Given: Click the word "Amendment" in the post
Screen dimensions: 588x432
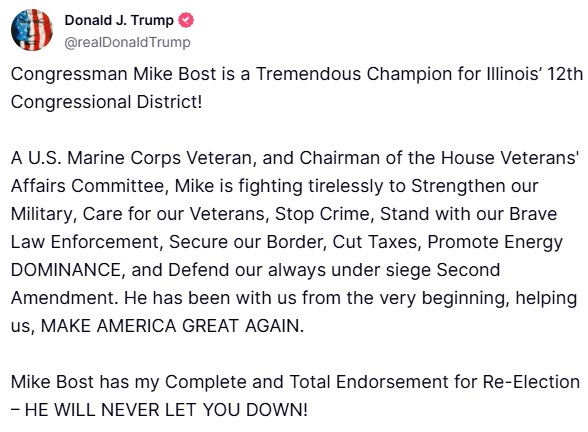Looking at the screenshot, I should tap(62, 298).
